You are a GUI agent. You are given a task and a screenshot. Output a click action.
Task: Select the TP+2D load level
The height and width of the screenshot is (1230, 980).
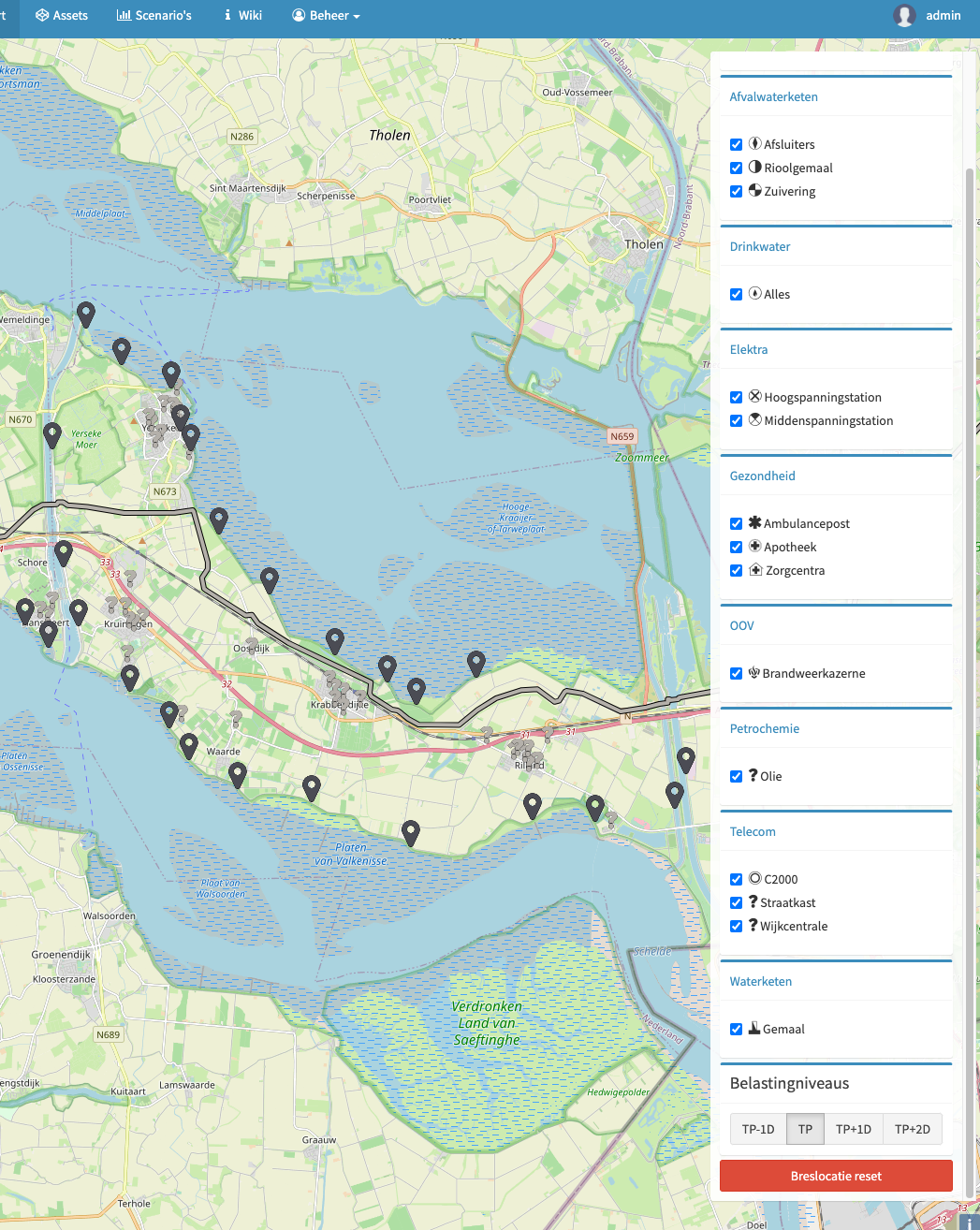[x=913, y=1129]
